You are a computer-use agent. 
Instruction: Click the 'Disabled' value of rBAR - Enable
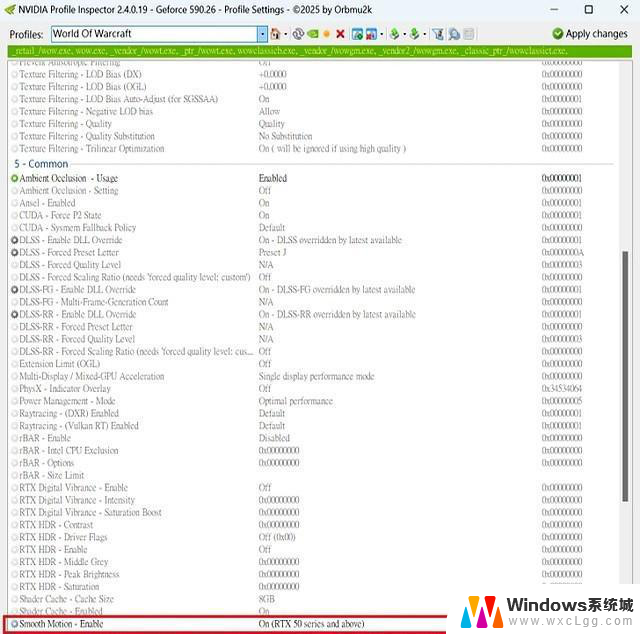coord(274,438)
